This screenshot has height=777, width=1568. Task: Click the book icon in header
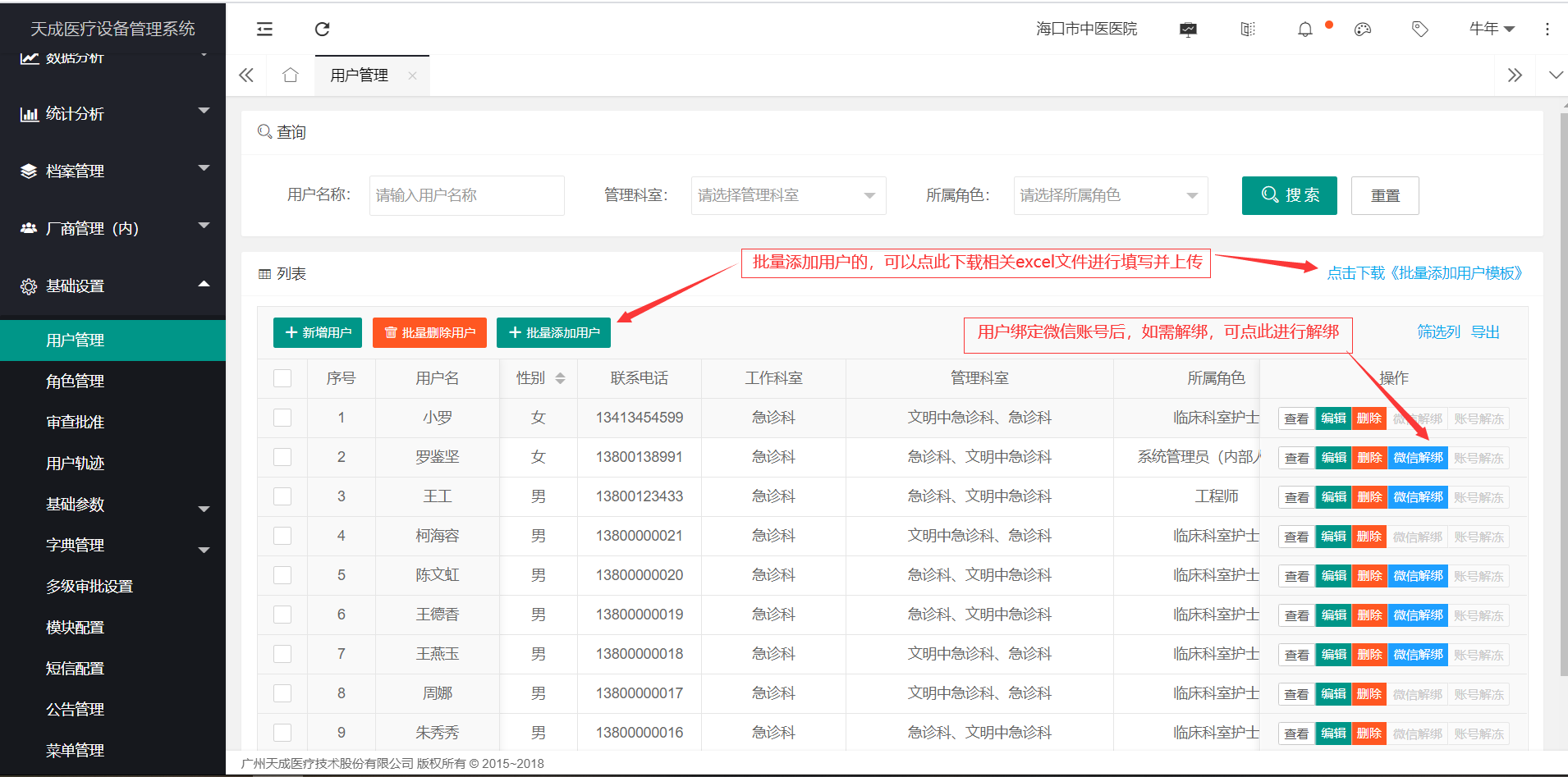(x=1247, y=30)
